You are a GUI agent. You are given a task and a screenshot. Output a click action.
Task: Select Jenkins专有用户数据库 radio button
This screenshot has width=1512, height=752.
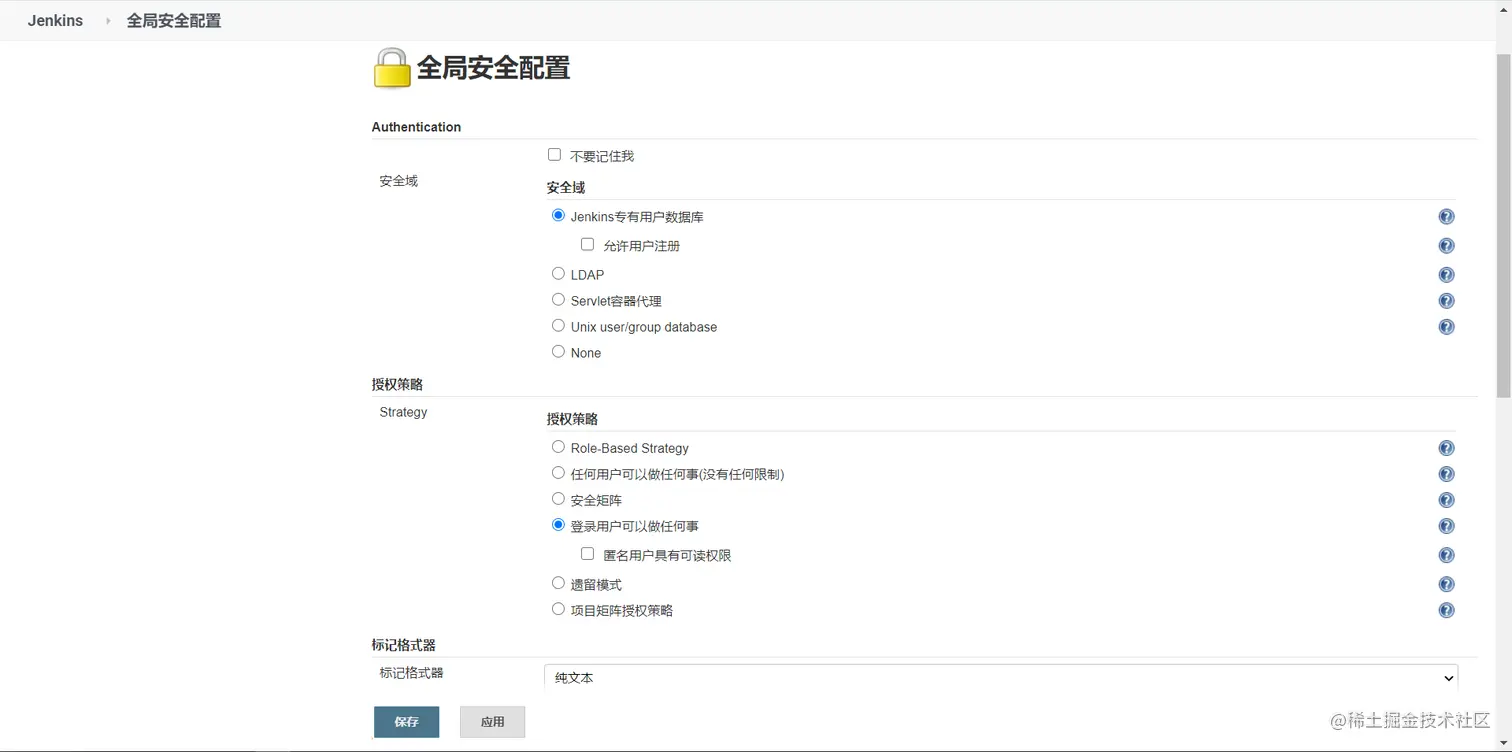(558, 216)
